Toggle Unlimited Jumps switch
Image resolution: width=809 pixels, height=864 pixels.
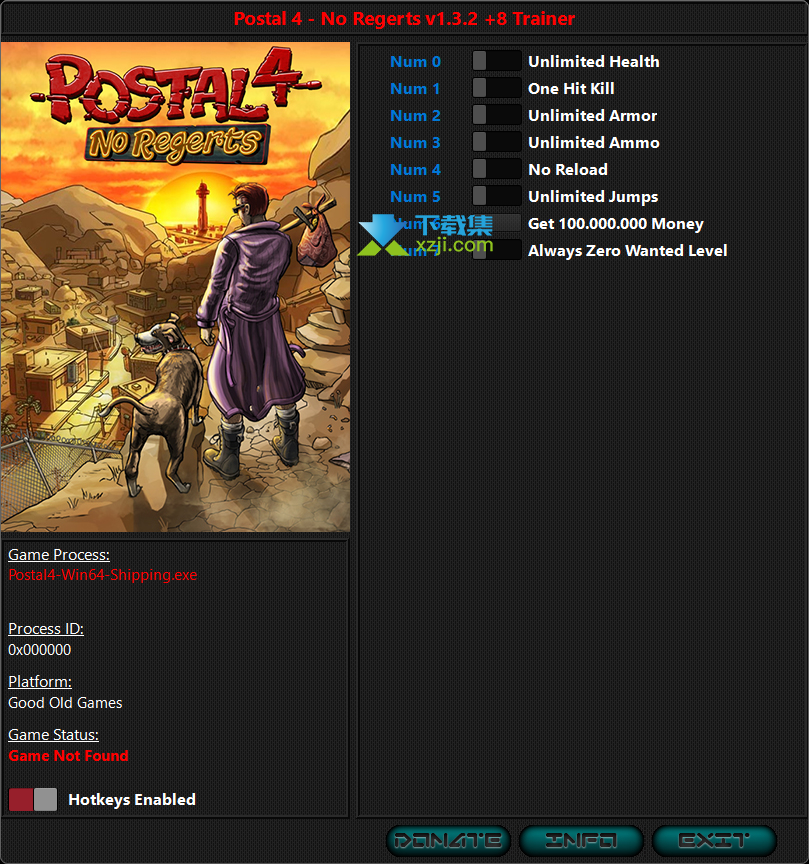[x=497, y=196]
